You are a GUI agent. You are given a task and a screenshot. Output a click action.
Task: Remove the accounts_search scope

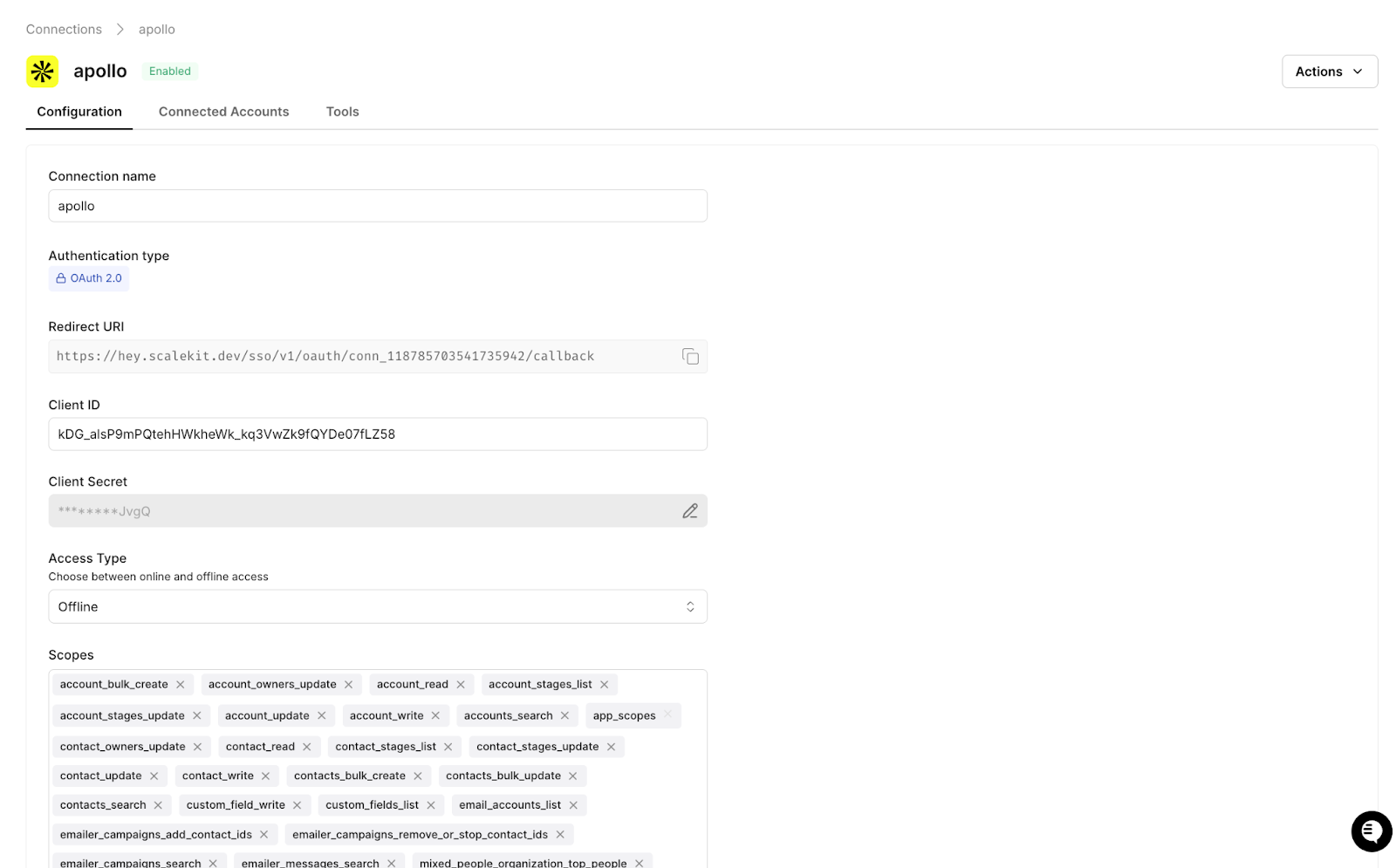click(x=565, y=715)
